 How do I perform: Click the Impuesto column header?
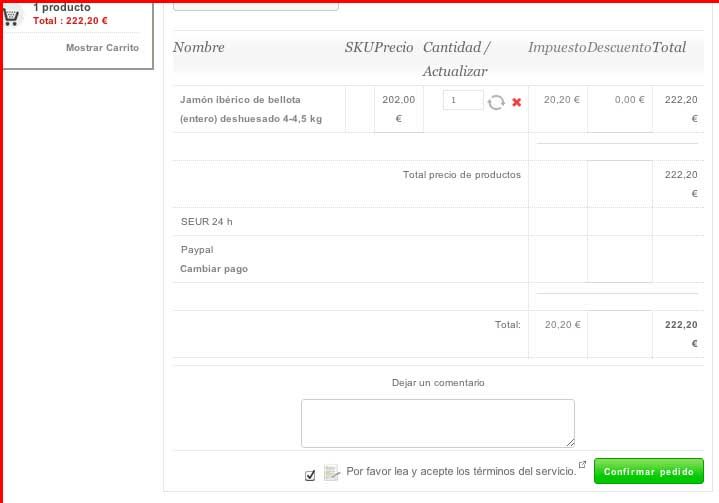click(x=557, y=47)
